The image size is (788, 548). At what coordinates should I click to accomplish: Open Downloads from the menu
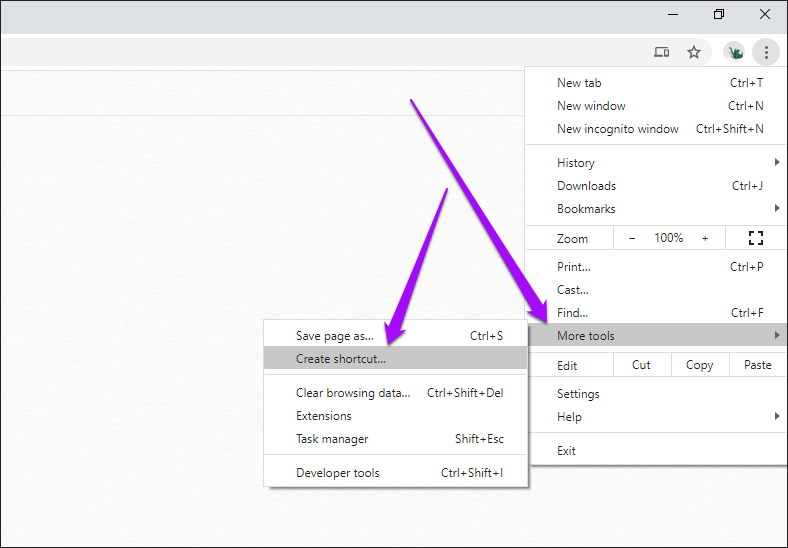click(x=656, y=186)
